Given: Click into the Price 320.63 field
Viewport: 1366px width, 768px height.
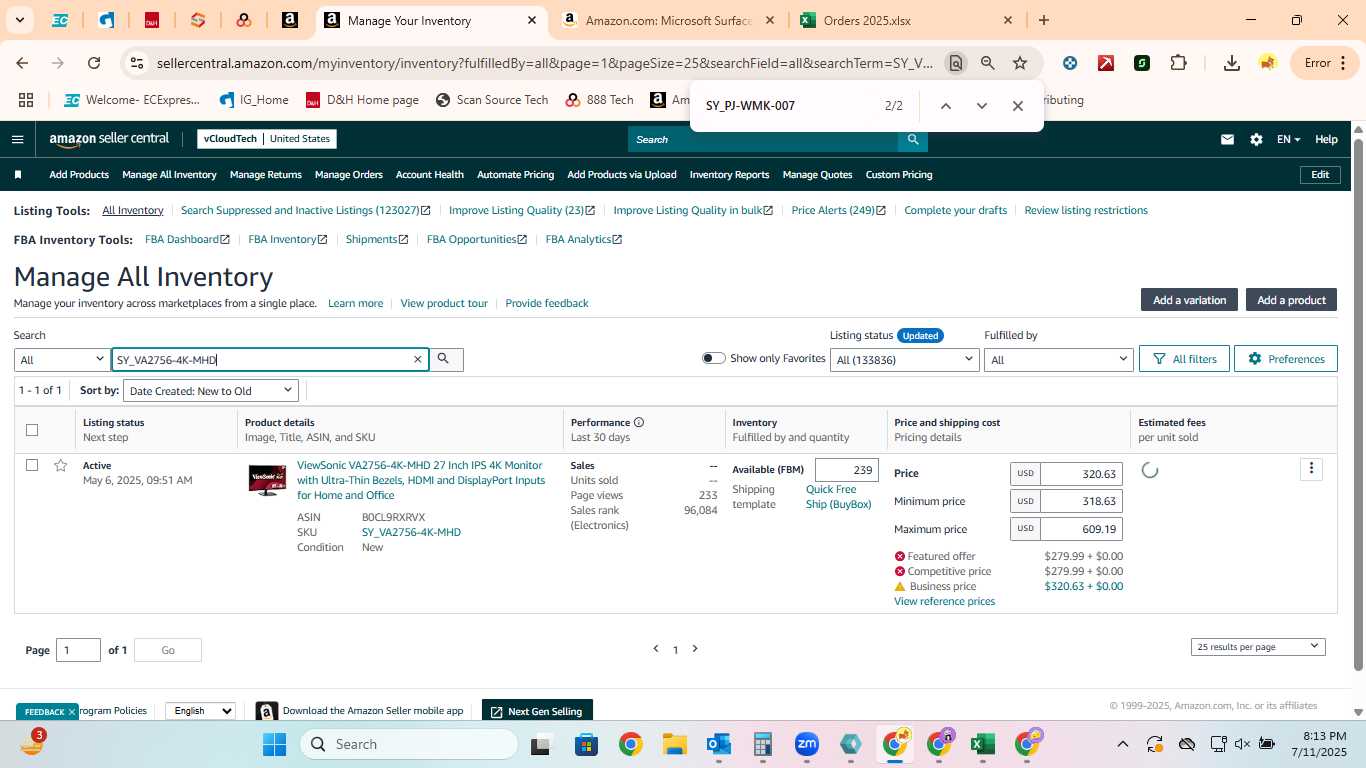Looking at the screenshot, I should (1081, 473).
